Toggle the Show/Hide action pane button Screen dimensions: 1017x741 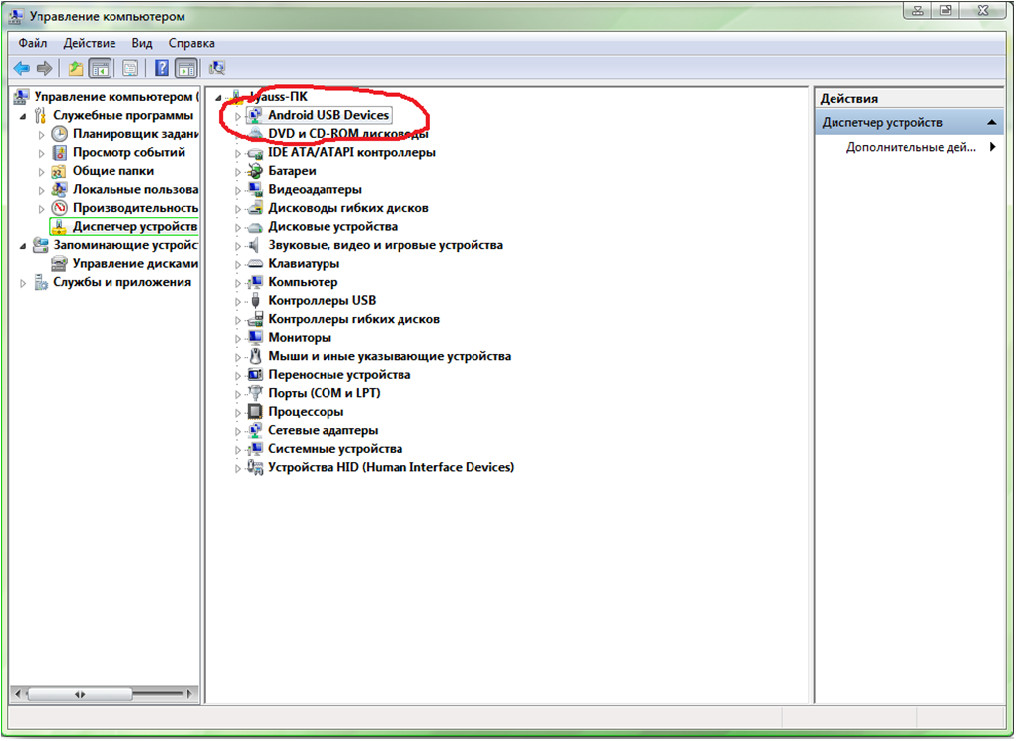point(186,68)
